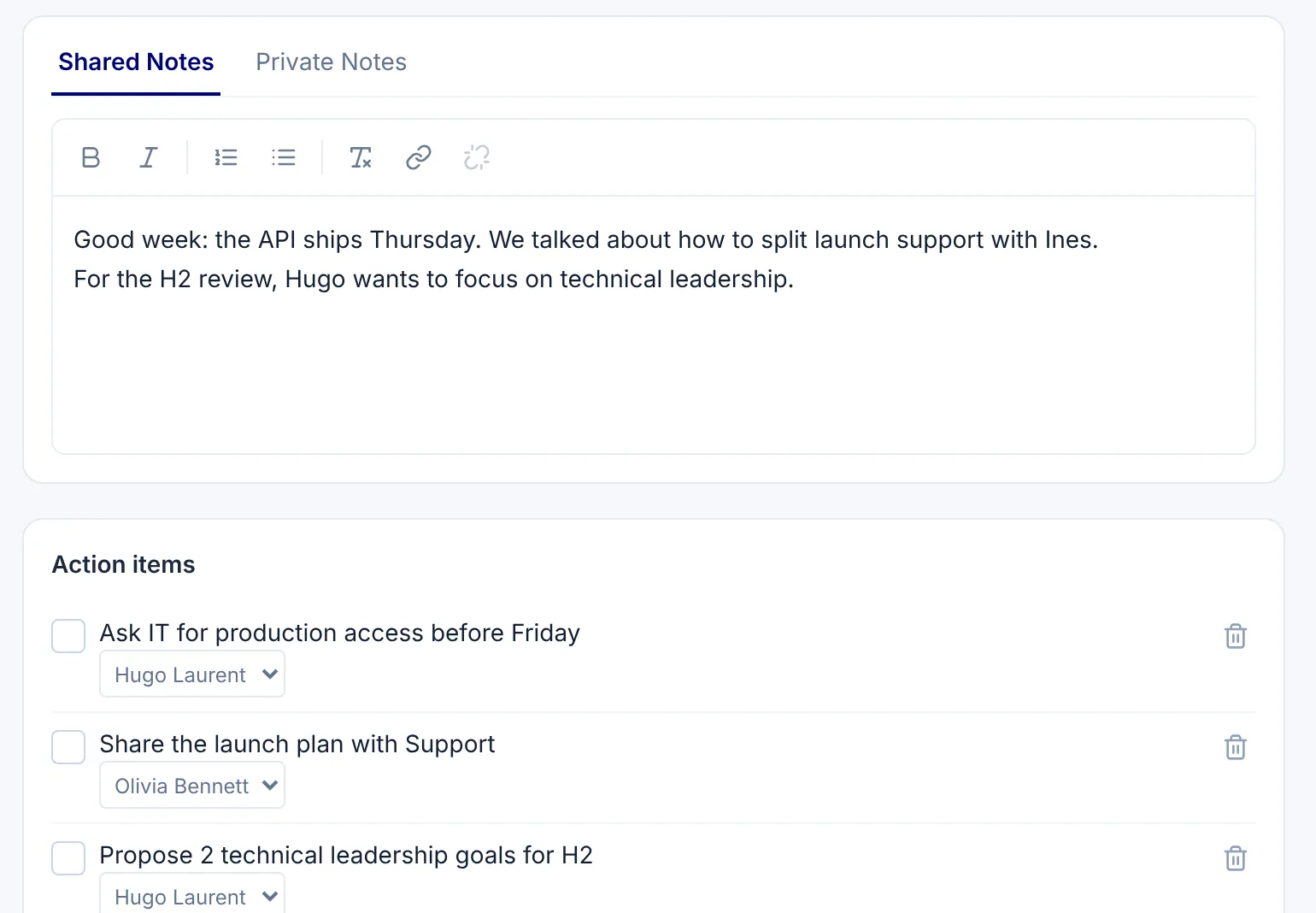Click the 'Propose 2 technical leadership goals for H2' text
This screenshot has width=1316, height=913.
click(x=346, y=856)
